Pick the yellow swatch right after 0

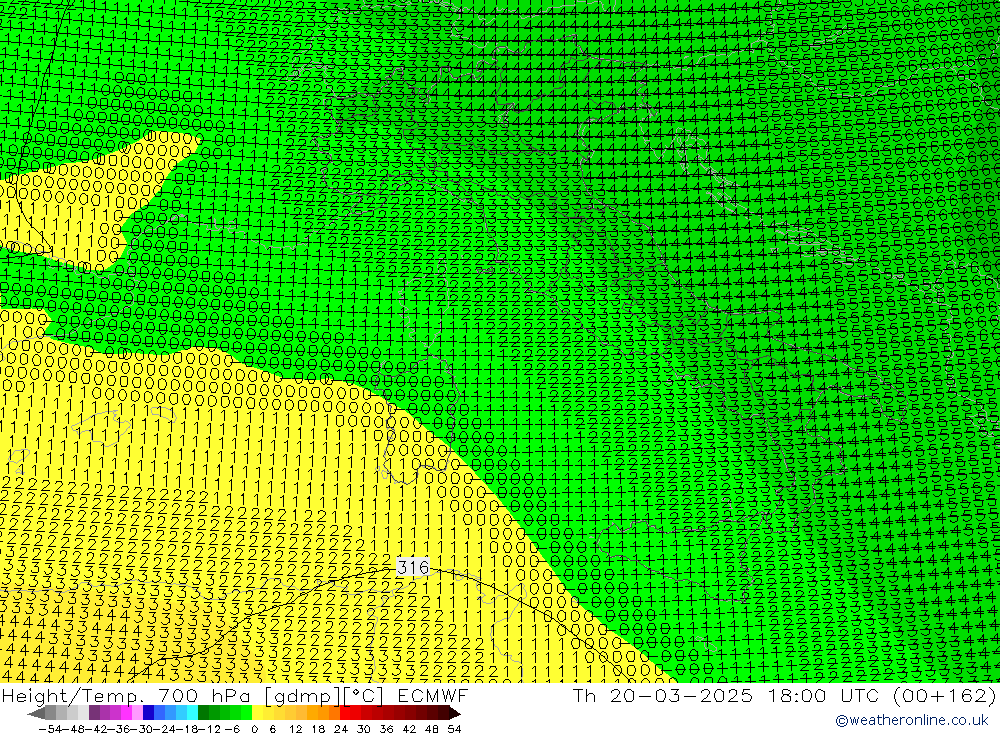point(258,714)
